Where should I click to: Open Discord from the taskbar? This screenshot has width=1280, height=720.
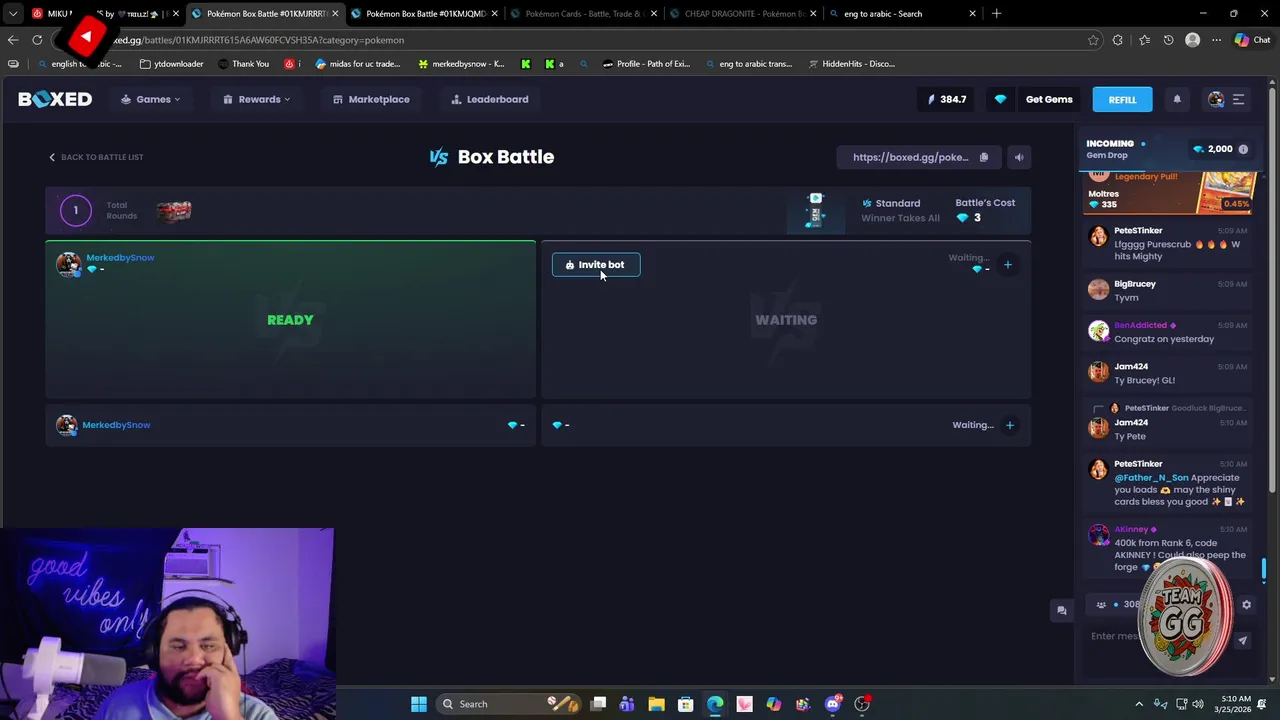(x=833, y=704)
